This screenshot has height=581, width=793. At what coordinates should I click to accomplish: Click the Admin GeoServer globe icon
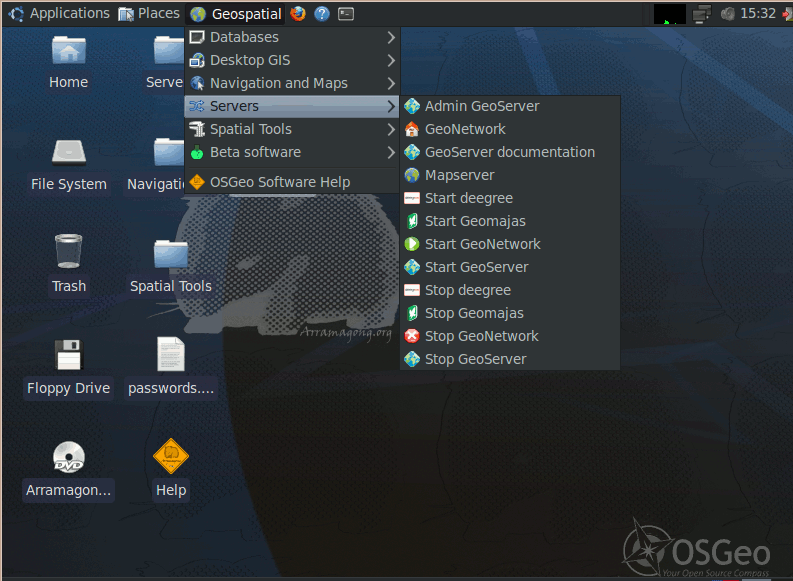(412, 106)
